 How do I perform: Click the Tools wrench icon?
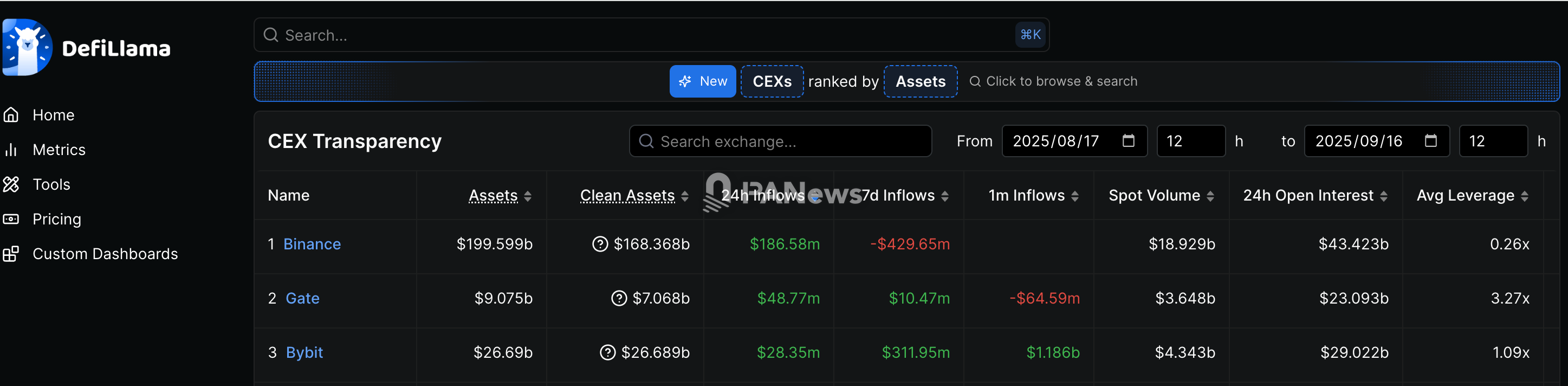[11, 184]
